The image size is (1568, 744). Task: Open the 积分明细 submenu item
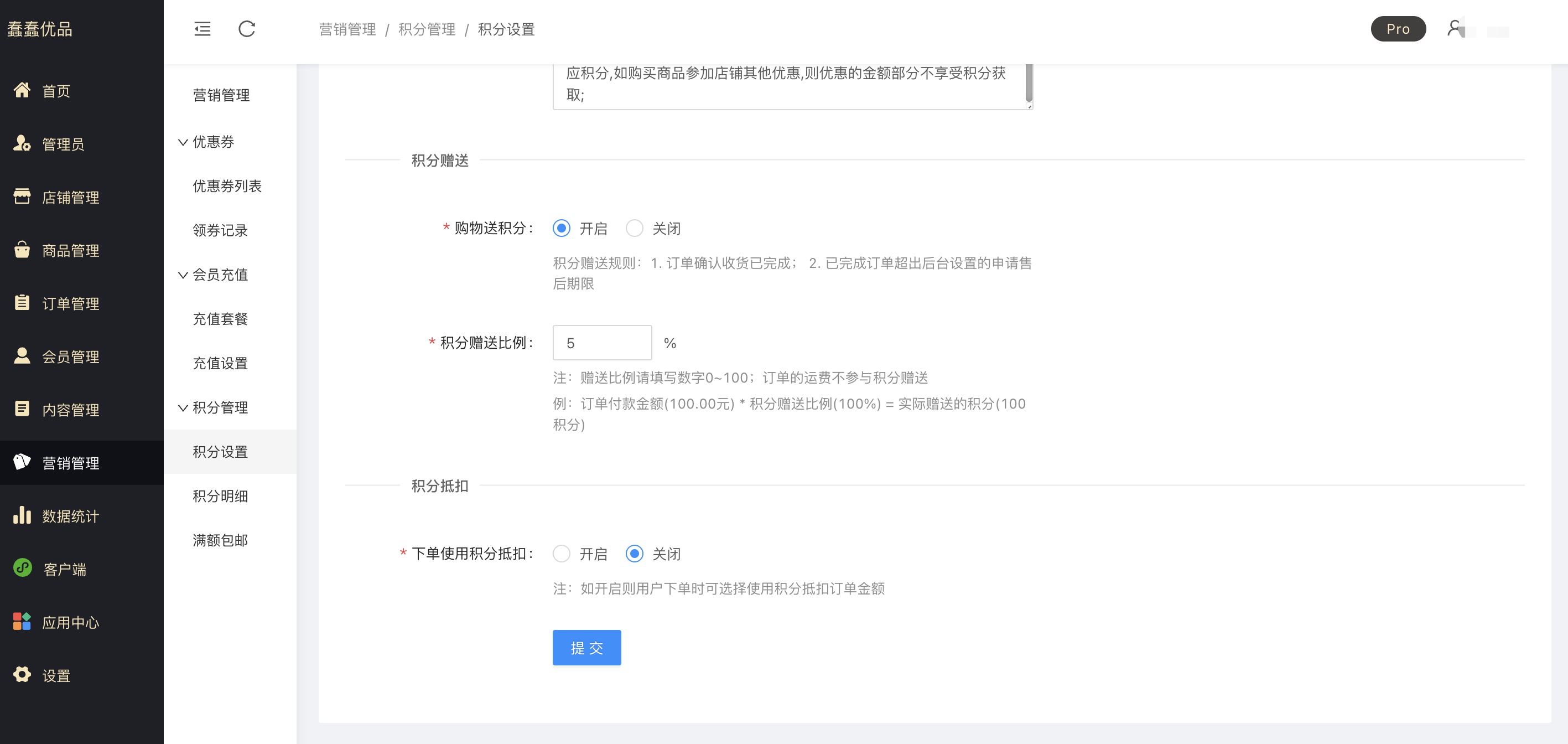point(220,495)
